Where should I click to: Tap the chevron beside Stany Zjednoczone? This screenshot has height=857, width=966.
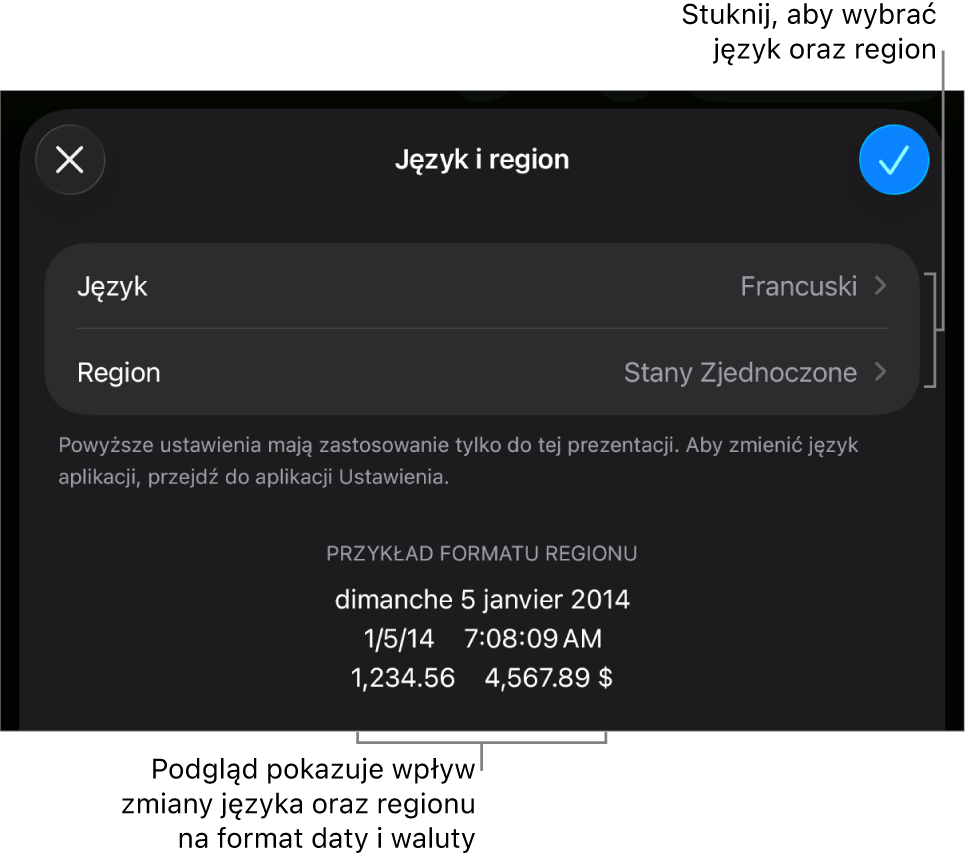click(x=881, y=372)
